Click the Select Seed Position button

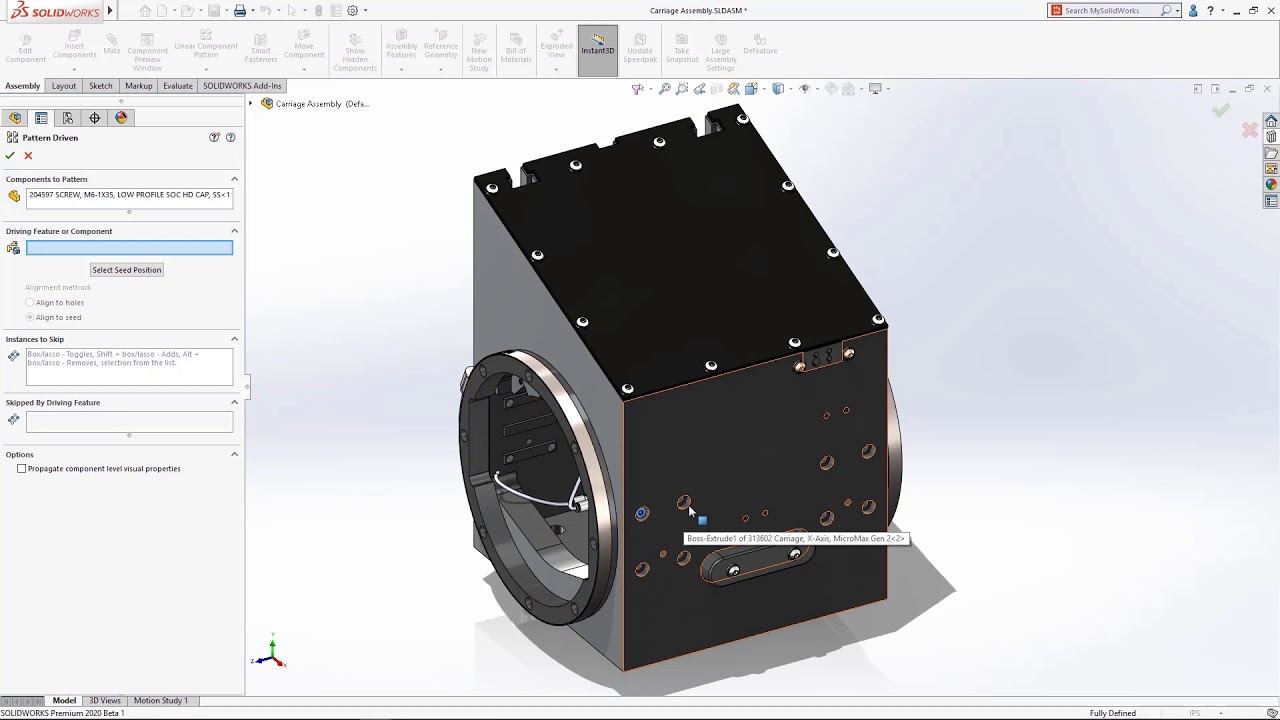click(x=126, y=270)
